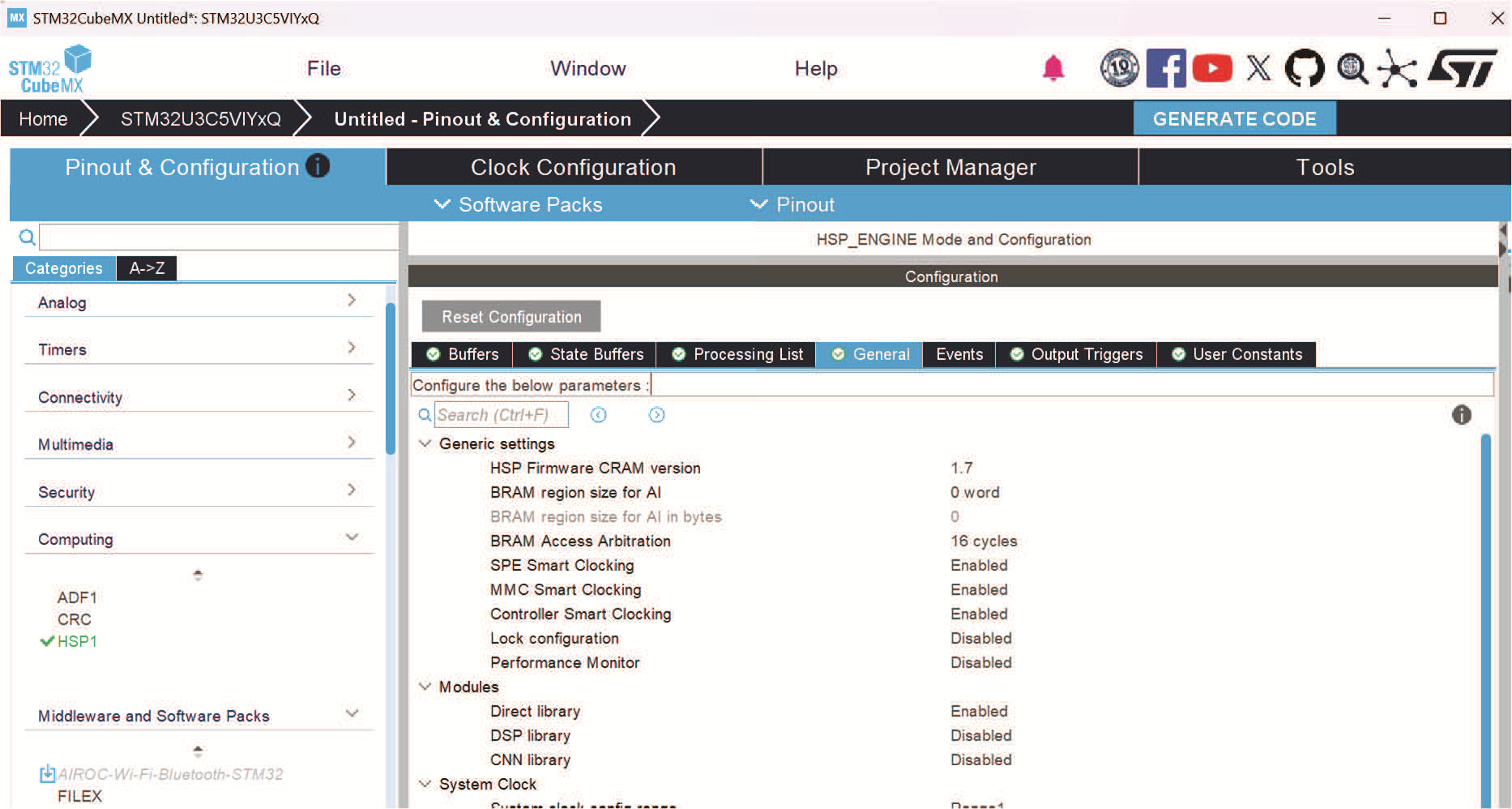Open the Window menu
Screen dimensions: 1512x809
coord(588,68)
